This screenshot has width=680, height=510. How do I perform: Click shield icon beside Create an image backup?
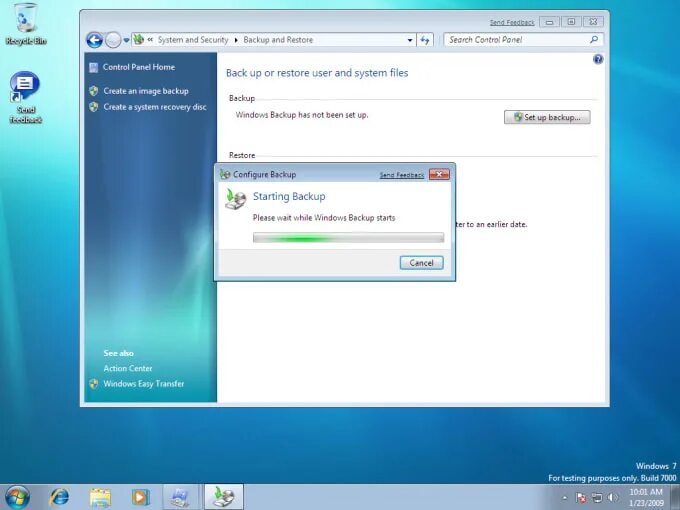pyautogui.click(x=94, y=91)
